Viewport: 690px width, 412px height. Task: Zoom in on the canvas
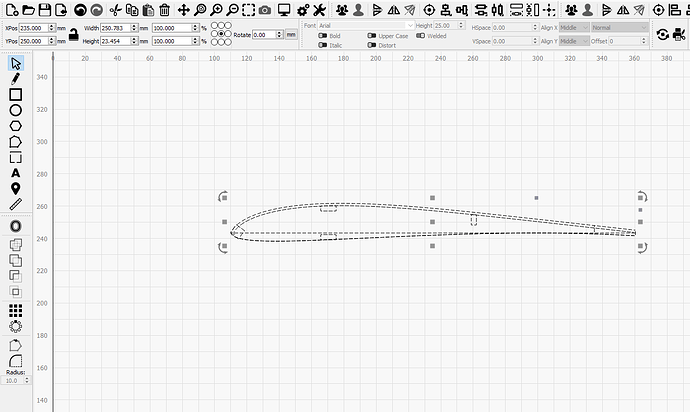[x=216, y=10]
